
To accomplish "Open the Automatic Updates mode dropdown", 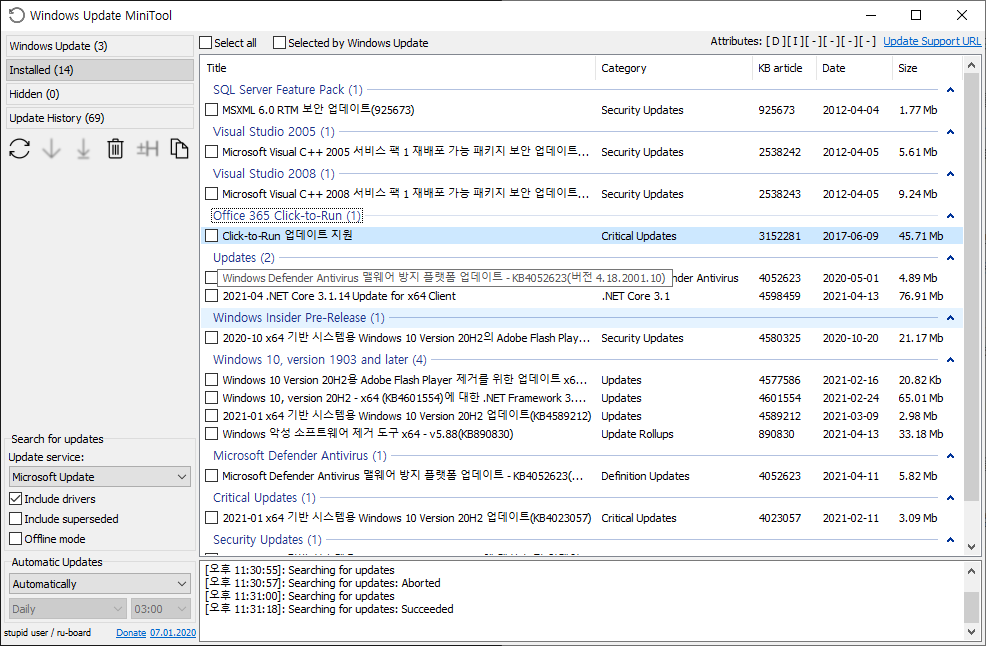I will (x=100, y=584).
